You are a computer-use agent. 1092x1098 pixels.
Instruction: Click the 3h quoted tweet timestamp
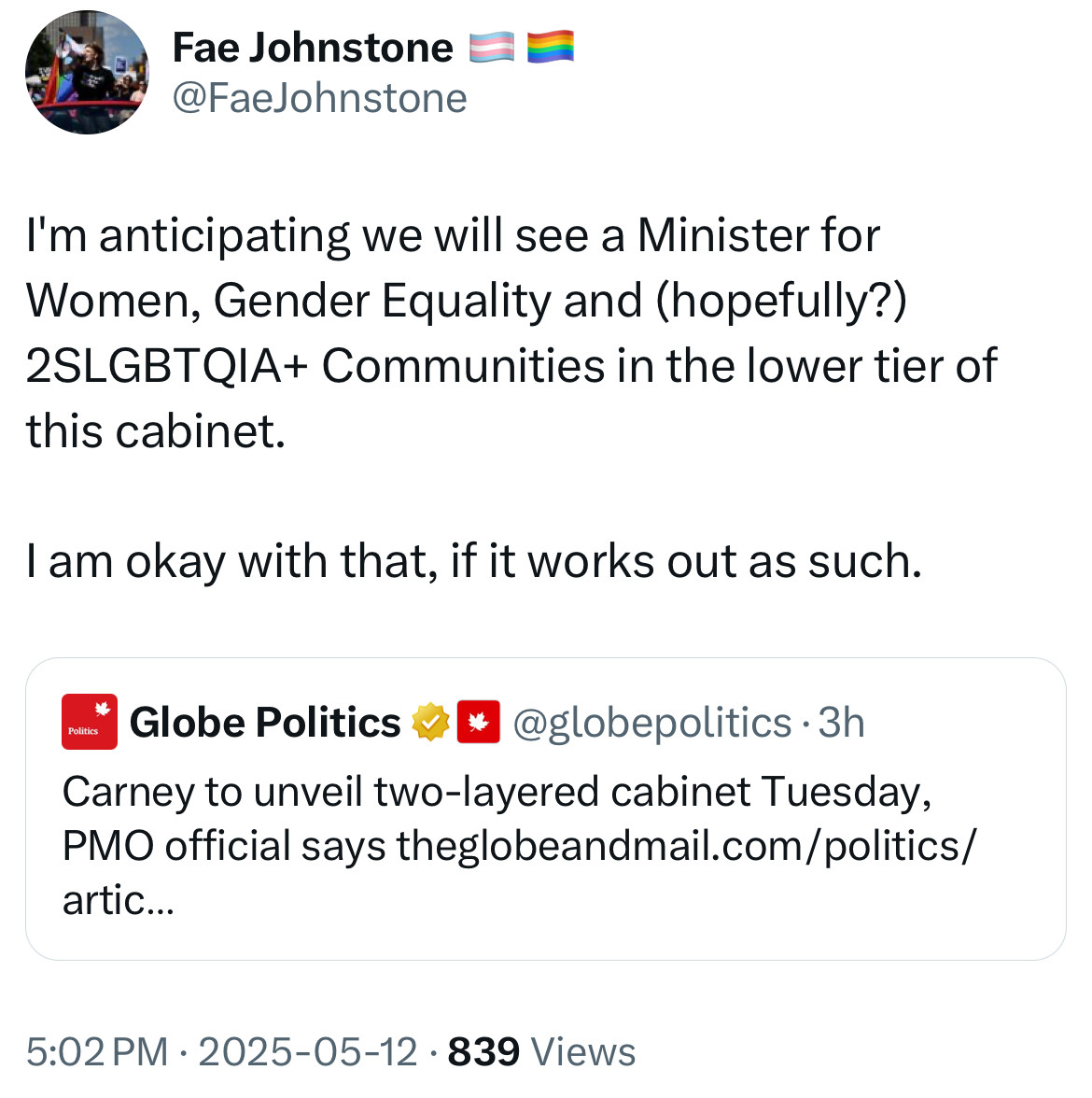[842, 722]
